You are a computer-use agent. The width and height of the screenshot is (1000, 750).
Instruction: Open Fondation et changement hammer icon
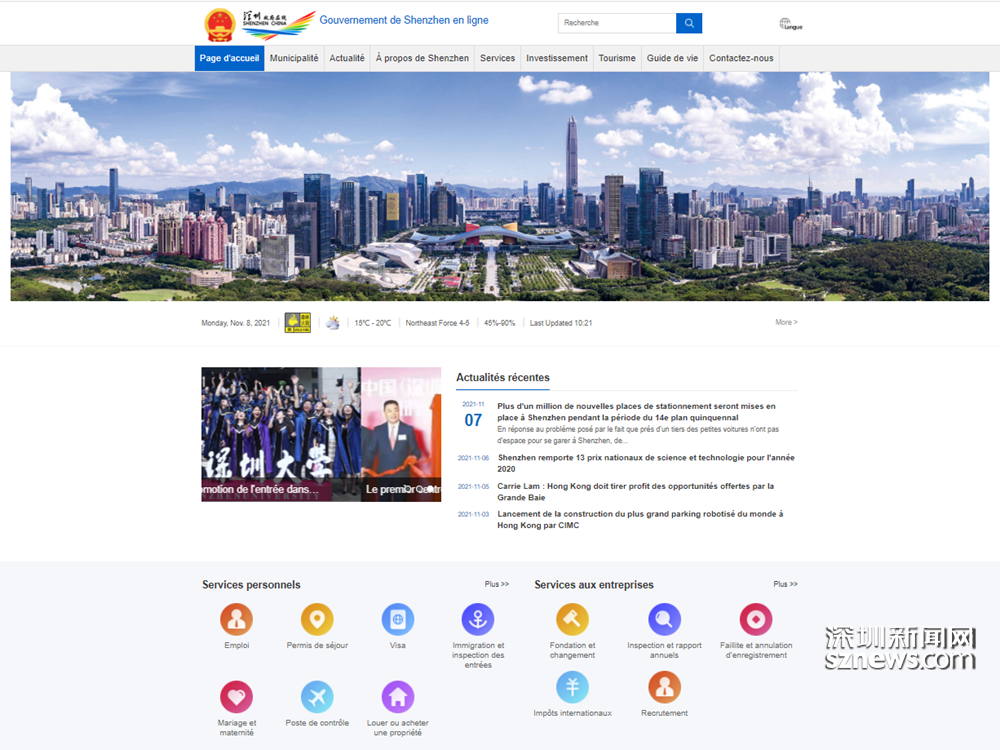pyautogui.click(x=572, y=619)
